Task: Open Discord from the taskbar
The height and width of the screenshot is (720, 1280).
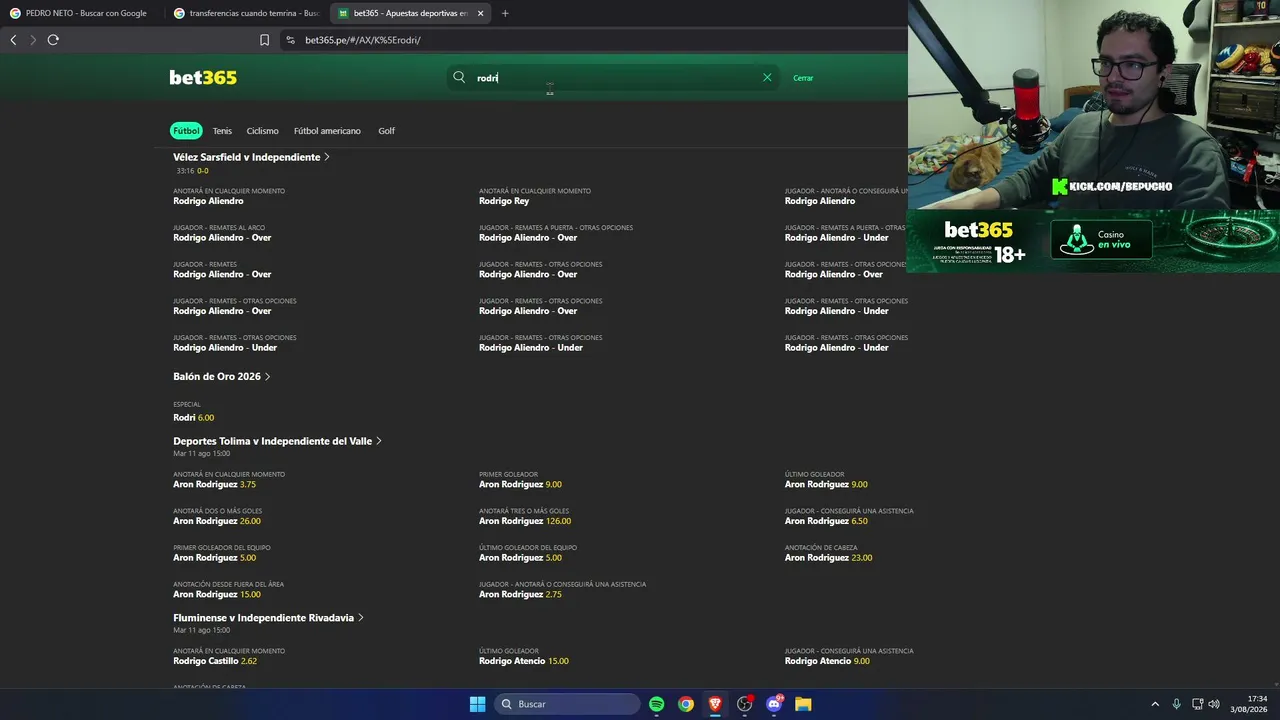Action: pos(774,704)
